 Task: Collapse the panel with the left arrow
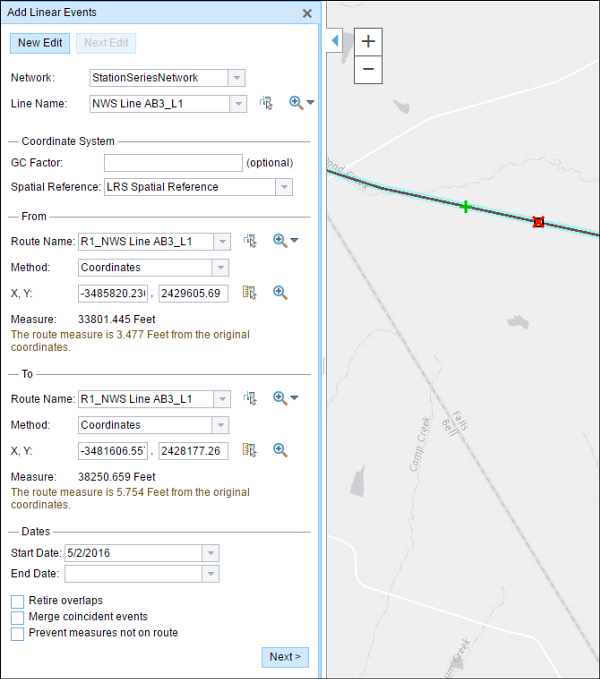[335, 41]
